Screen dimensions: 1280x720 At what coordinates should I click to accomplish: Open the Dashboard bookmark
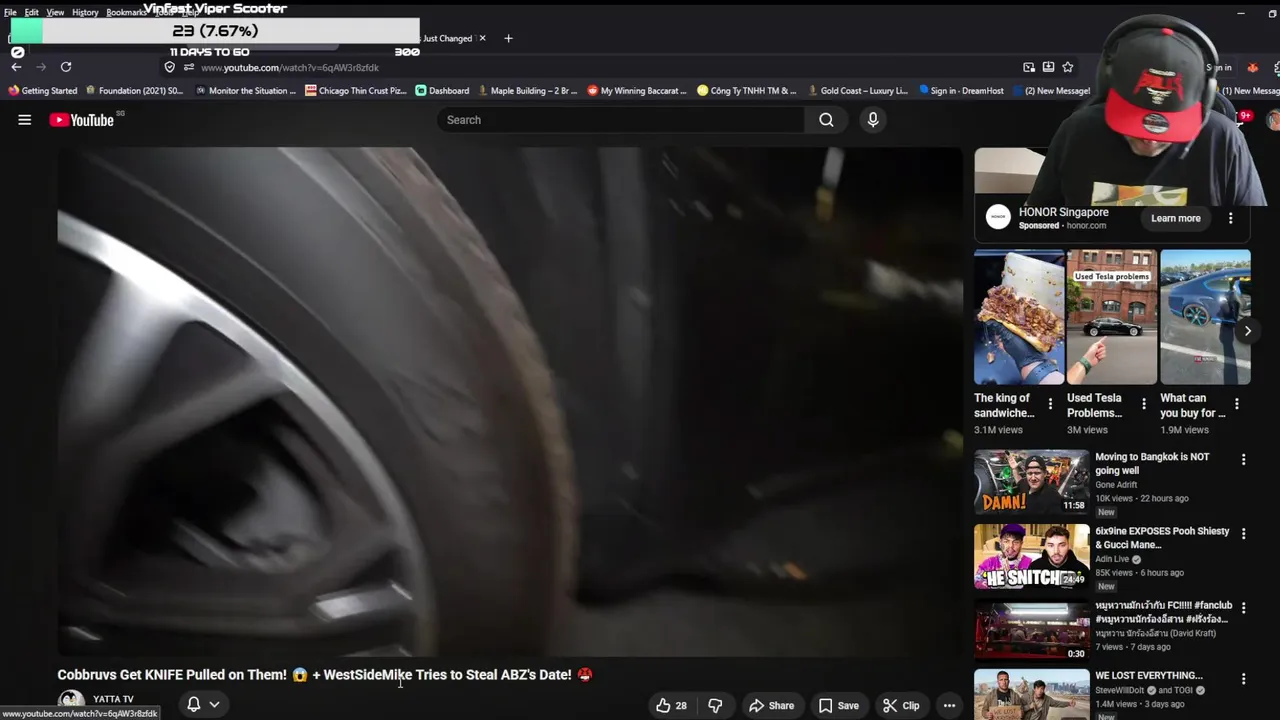point(442,91)
